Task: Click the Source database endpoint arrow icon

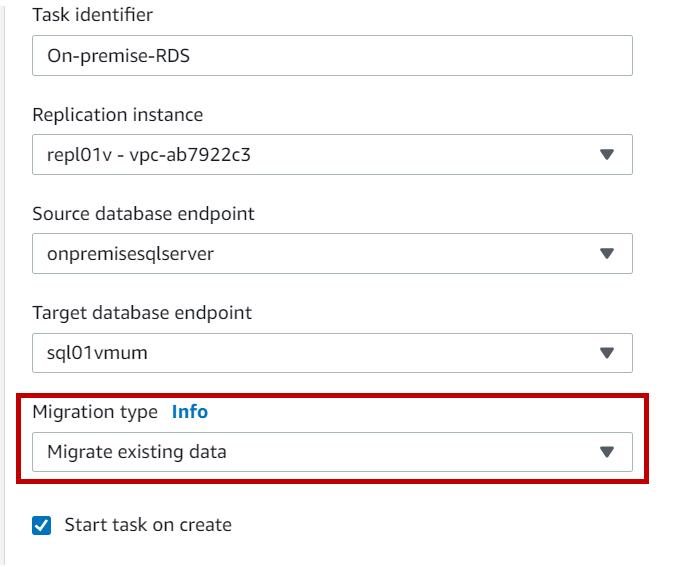Action: point(606,254)
